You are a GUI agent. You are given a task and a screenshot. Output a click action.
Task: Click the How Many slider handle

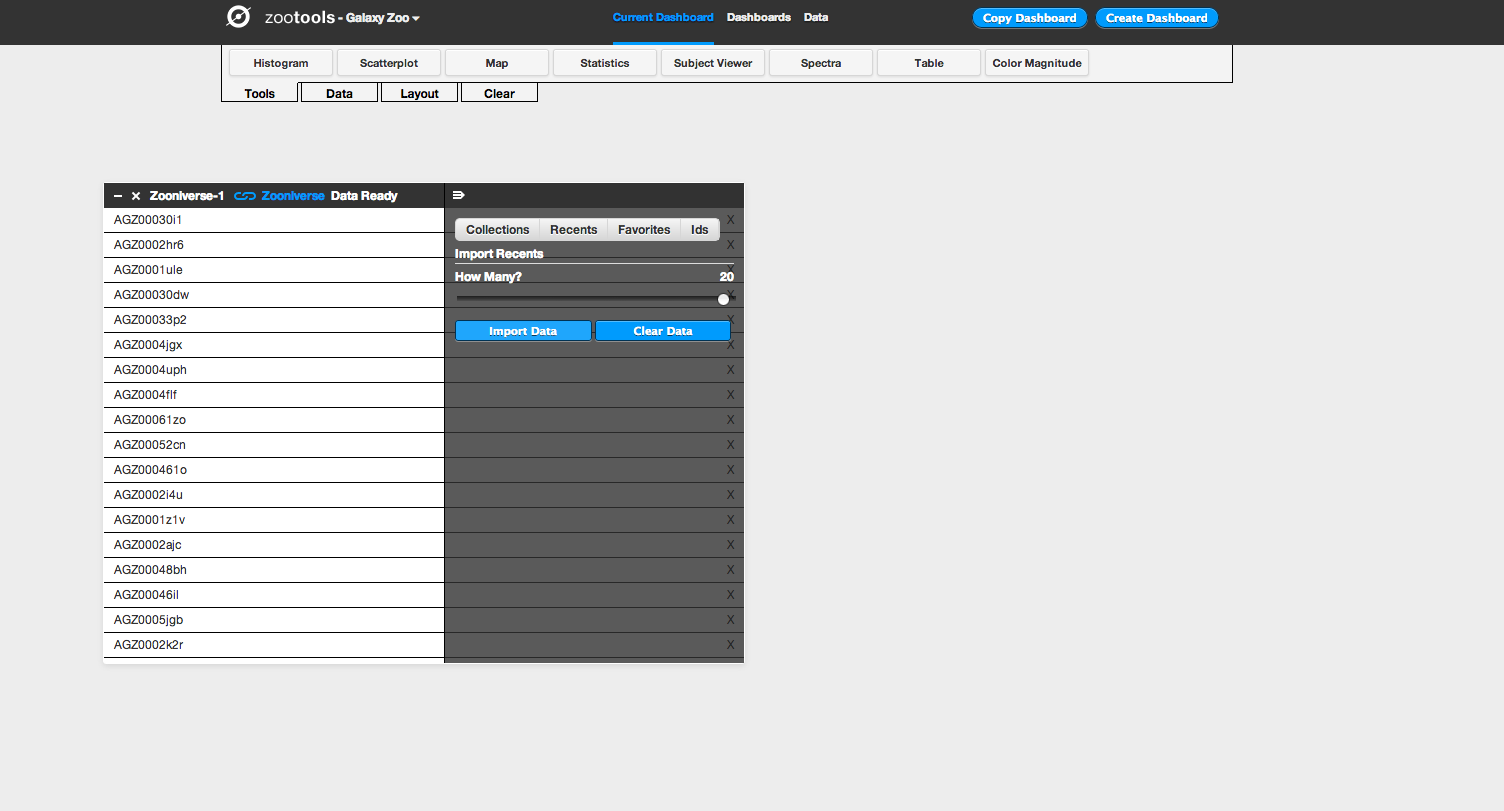coord(723,299)
